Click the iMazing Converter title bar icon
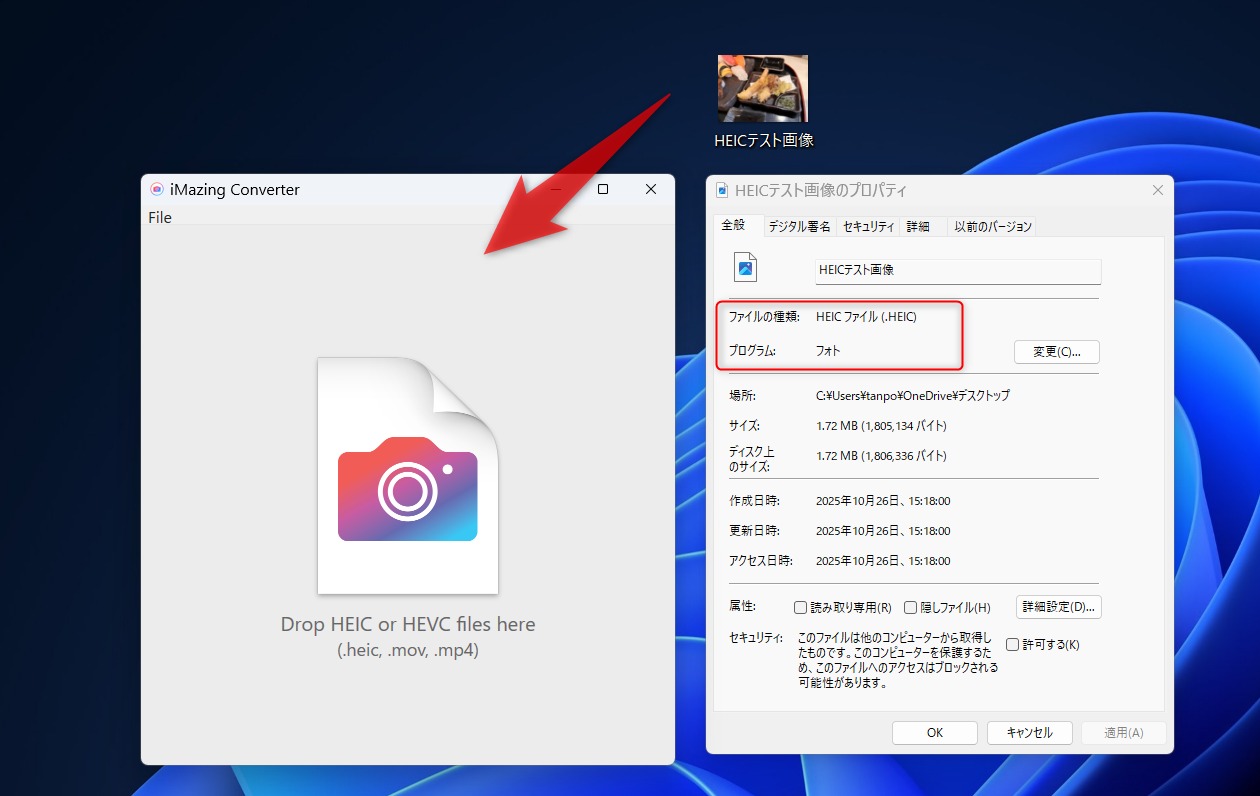The image size is (1260, 796). (x=158, y=189)
